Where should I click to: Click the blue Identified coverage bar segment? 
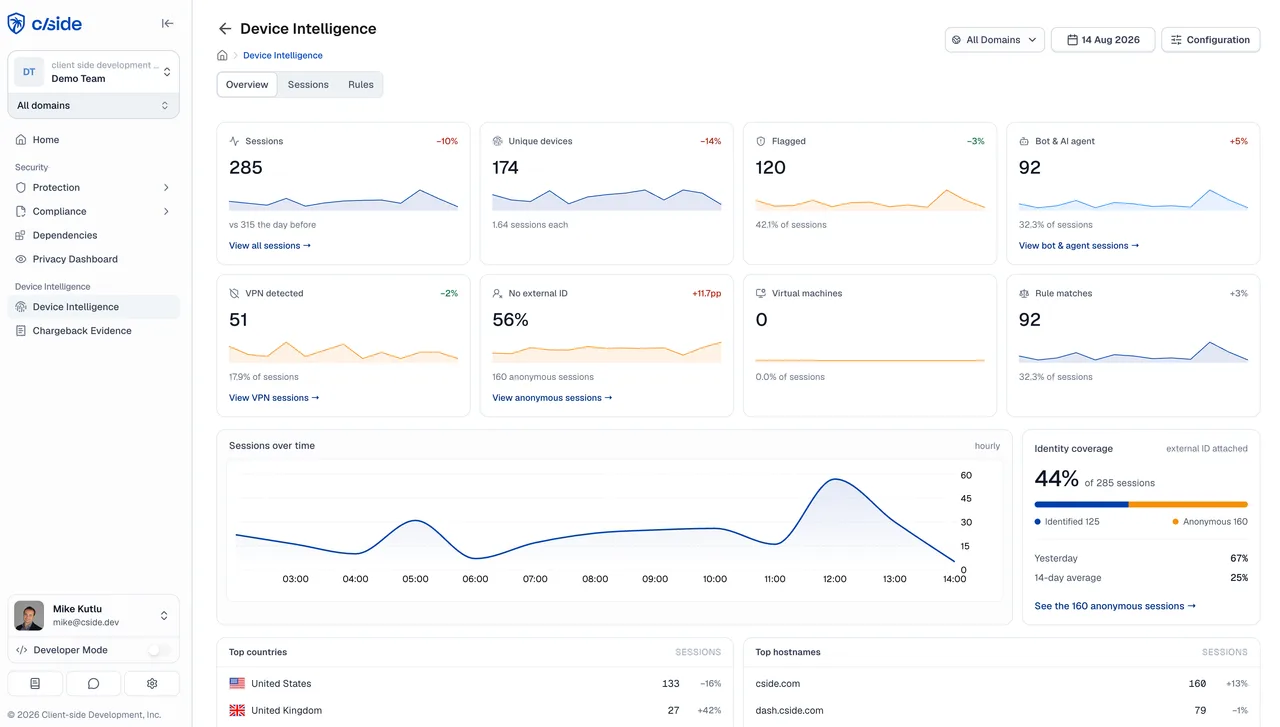tap(1081, 505)
